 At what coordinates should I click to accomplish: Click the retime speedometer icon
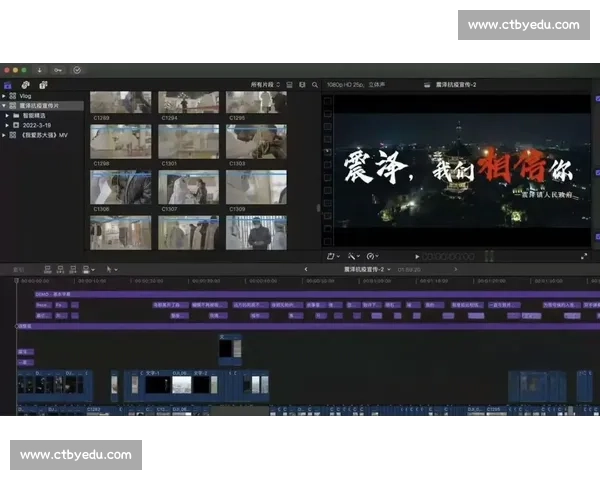point(370,256)
